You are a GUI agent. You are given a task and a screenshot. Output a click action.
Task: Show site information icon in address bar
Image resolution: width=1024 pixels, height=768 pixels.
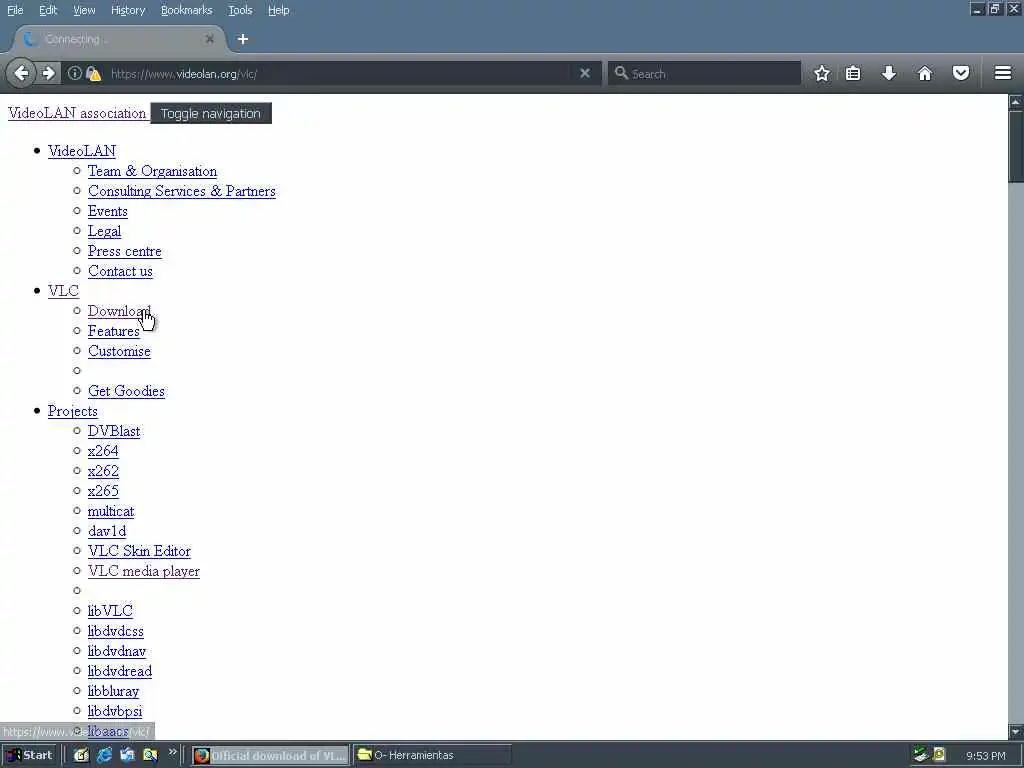[75, 73]
